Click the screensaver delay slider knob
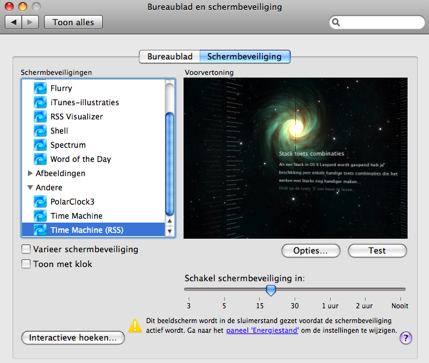The width and height of the screenshot is (429, 363). pos(271,290)
